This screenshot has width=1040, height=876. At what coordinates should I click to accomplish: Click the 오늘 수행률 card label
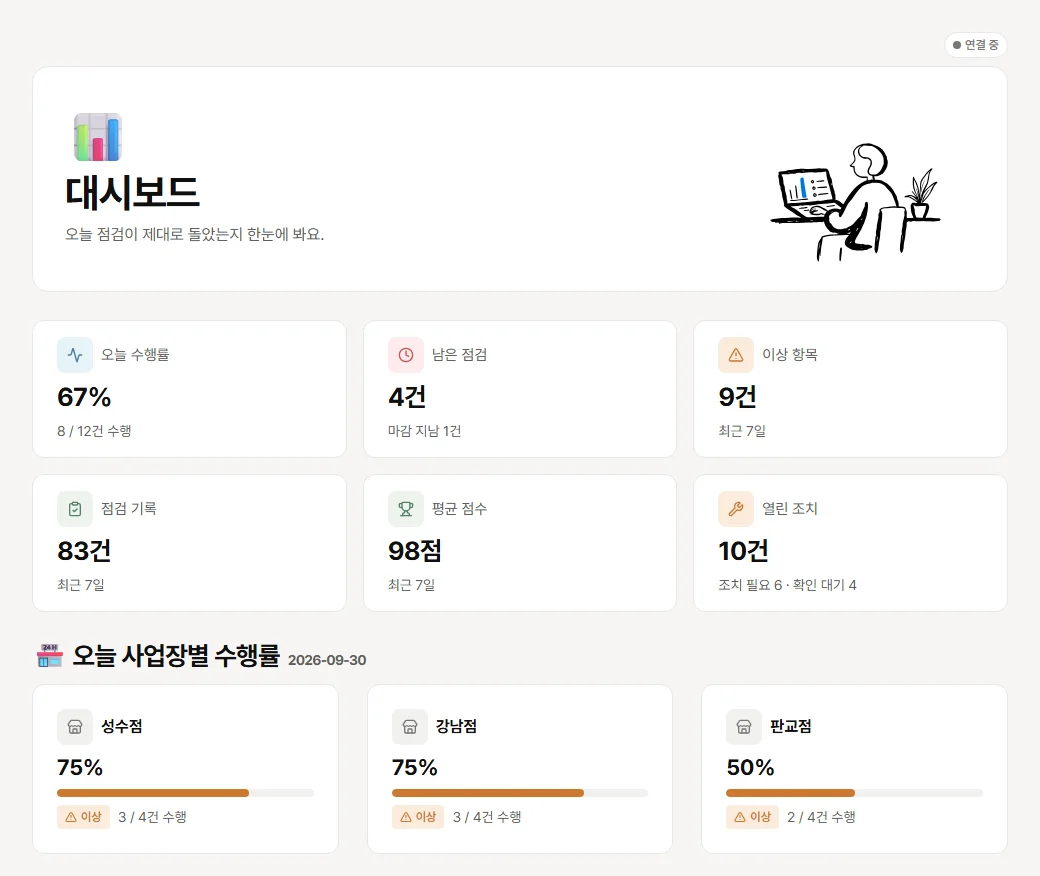coord(135,355)
